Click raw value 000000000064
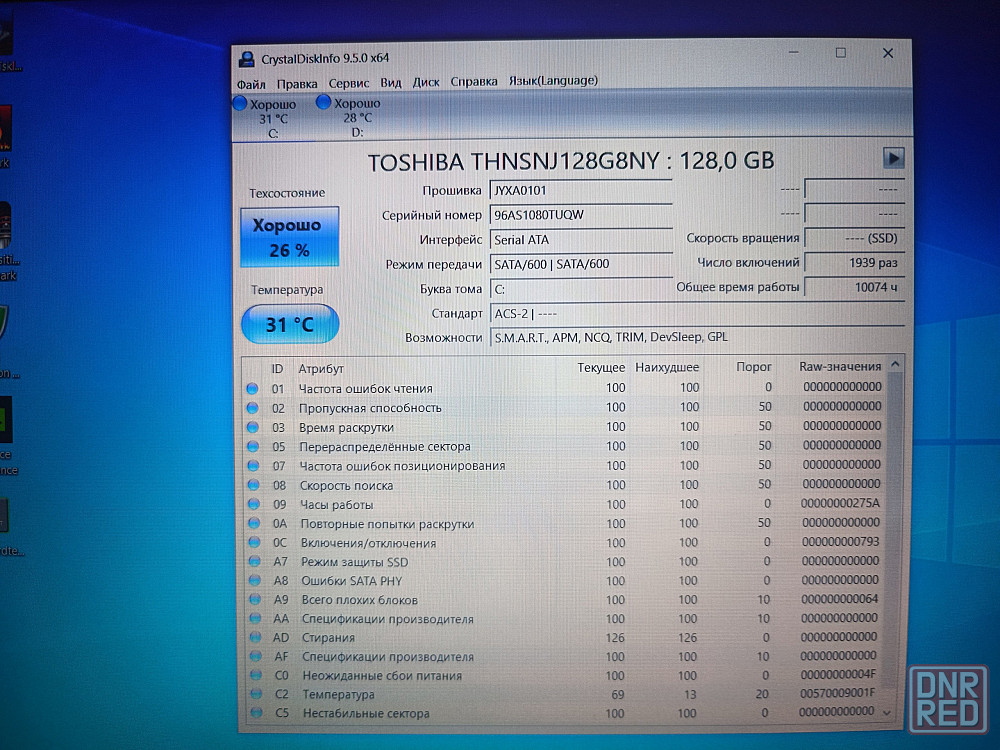1000x750 pixels. 839,599
